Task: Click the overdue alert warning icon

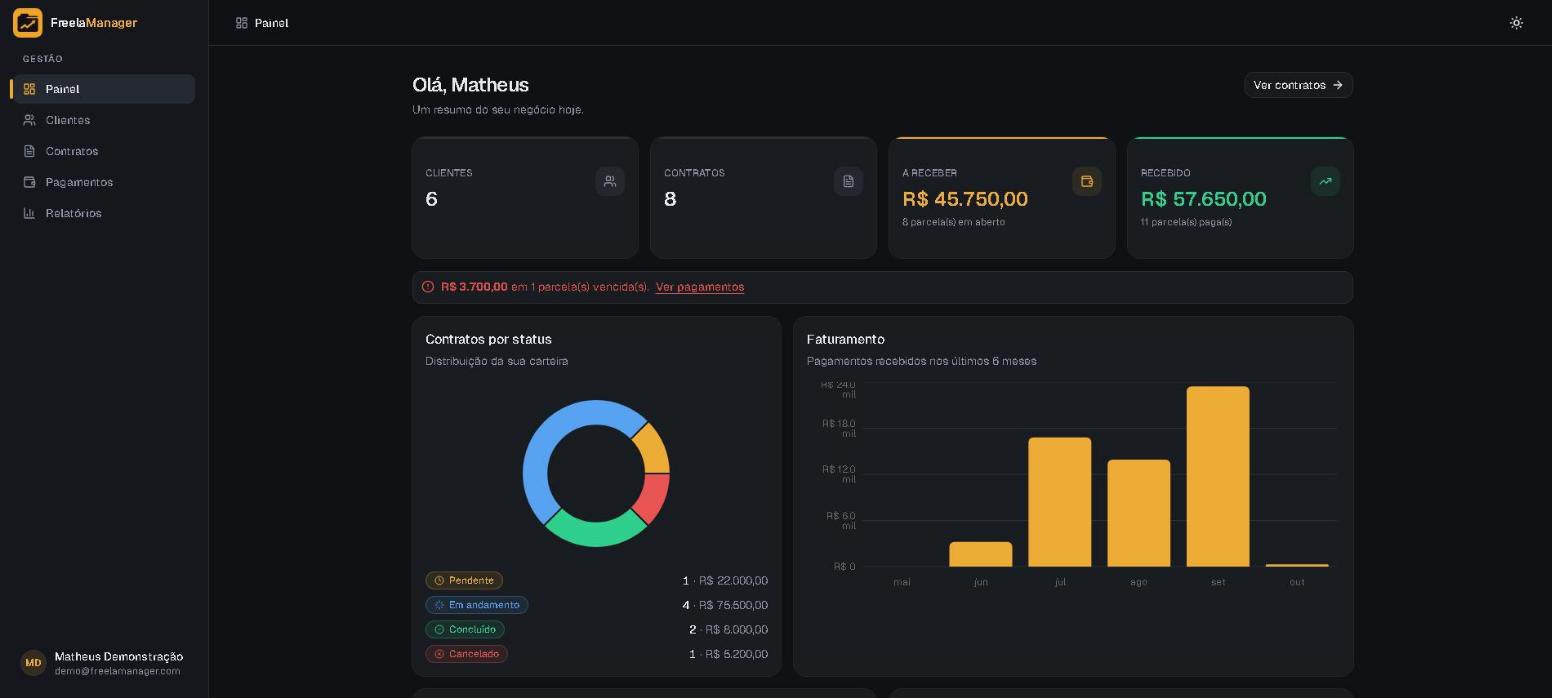Action: pyautogui.click(x=428, y=287)
